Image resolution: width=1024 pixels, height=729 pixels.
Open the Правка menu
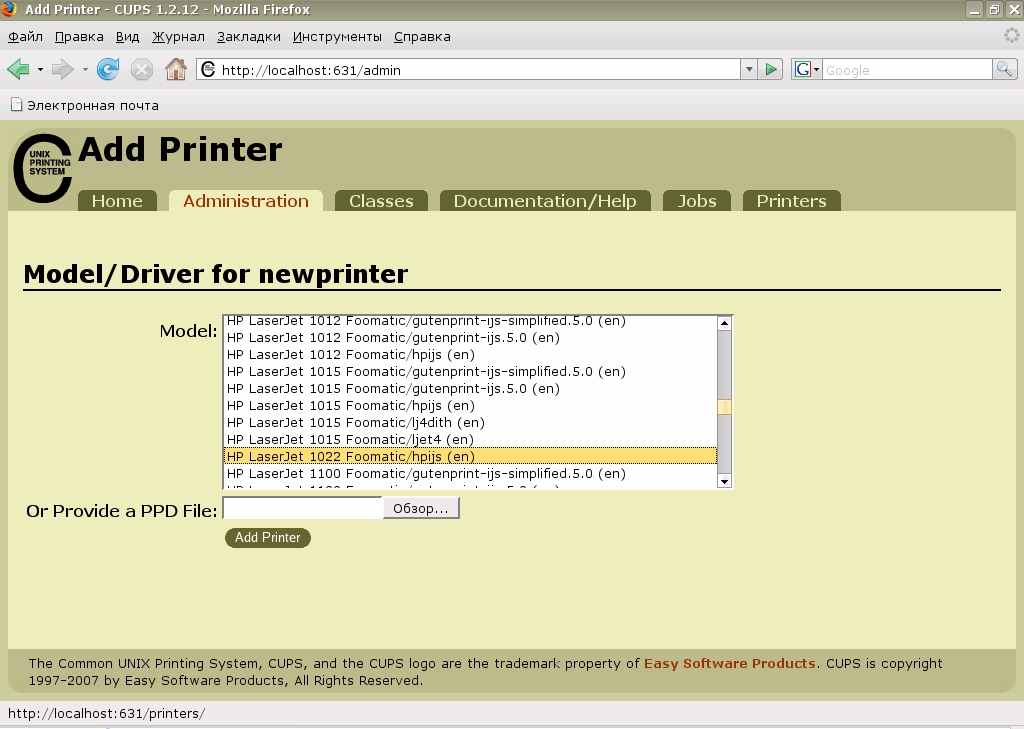(79, 37)
